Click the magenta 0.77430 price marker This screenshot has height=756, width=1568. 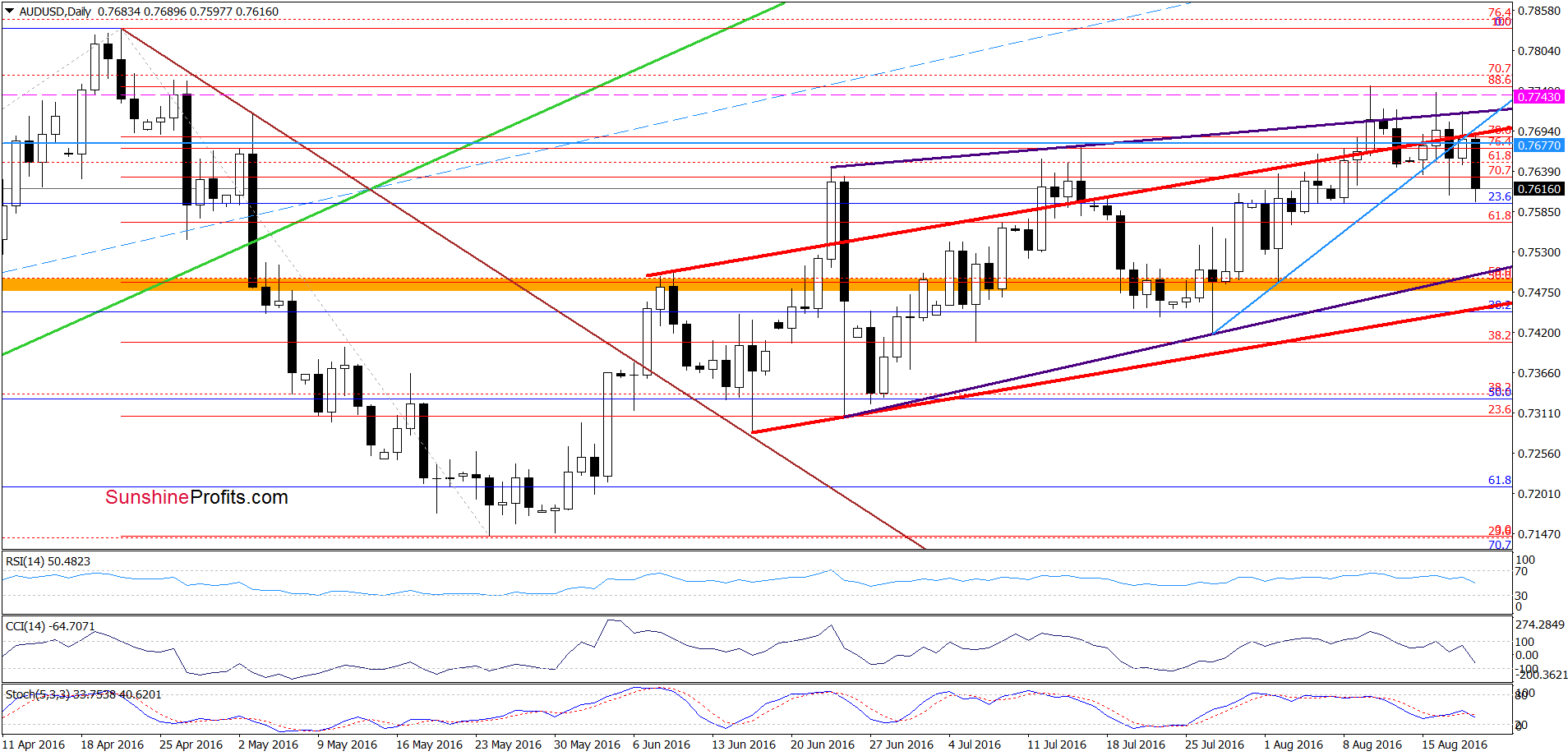1538,97
